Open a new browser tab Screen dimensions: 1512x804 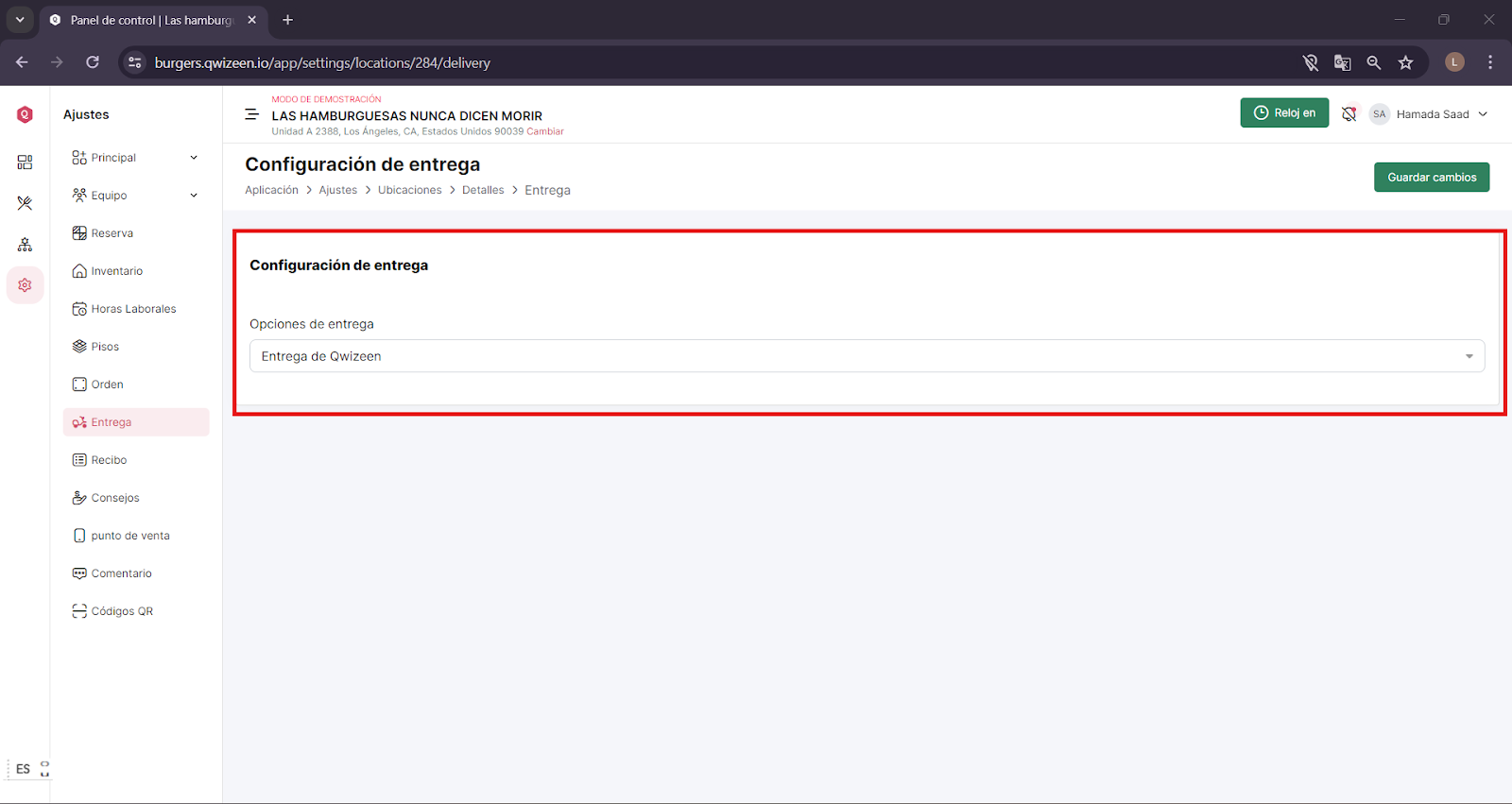[x=288, y=20]
